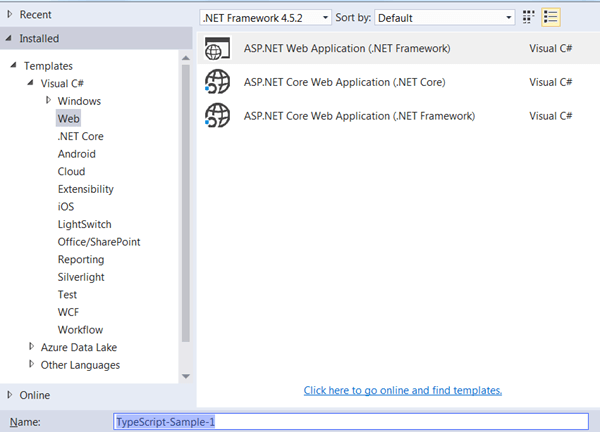This screenshot has width=600, height=432.
Task: Expand the Windows tree node
Action: [x=48, y=101]
